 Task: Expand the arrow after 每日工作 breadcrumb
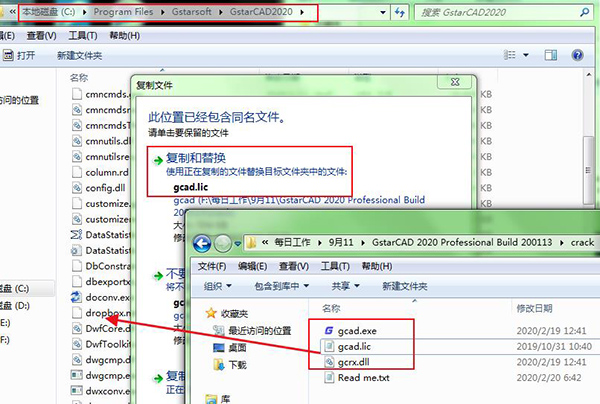click(320, 243)
